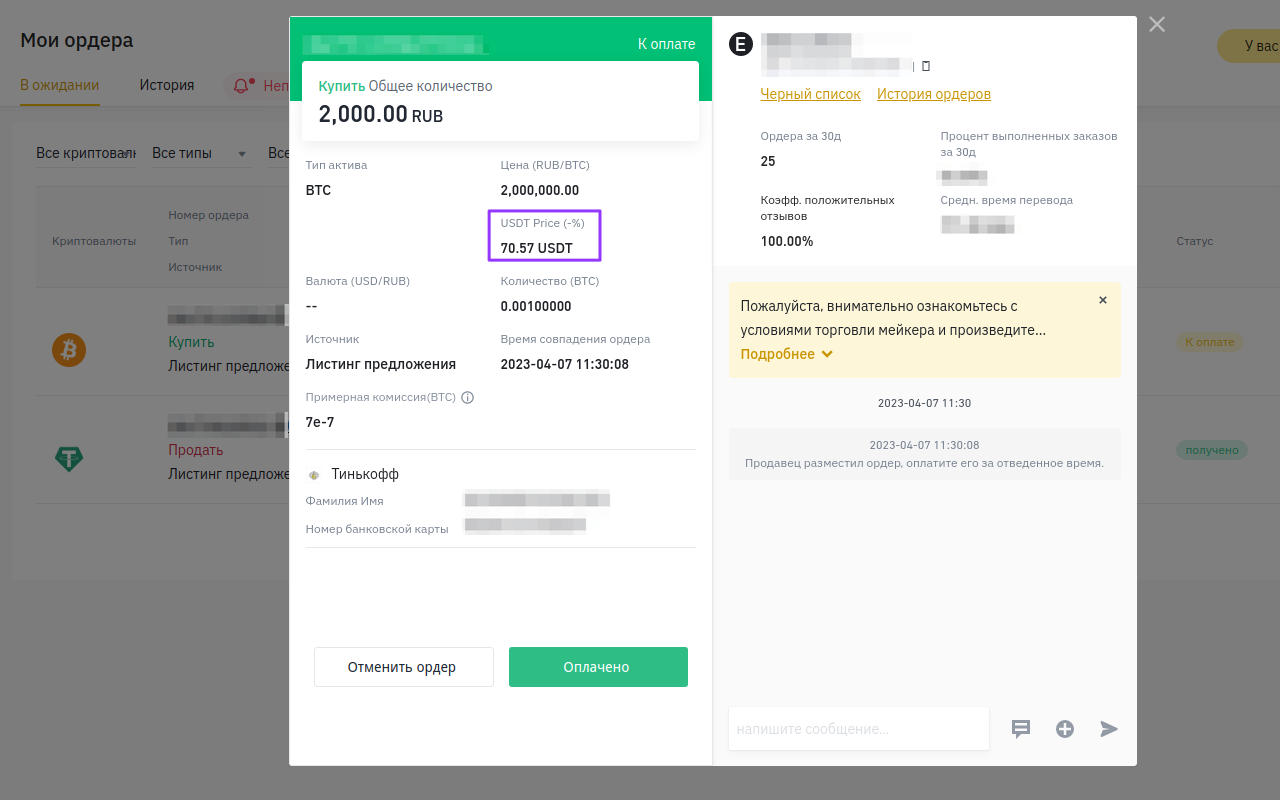Switch to the История tab
The width and height of the screenshot is (1280, 800).
pos(167,86)
